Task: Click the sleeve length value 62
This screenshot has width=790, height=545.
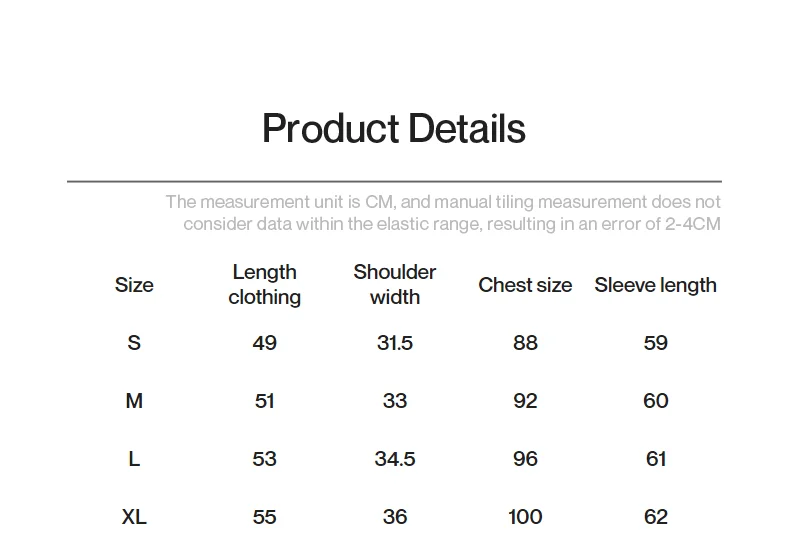Action: coord(656,517)
